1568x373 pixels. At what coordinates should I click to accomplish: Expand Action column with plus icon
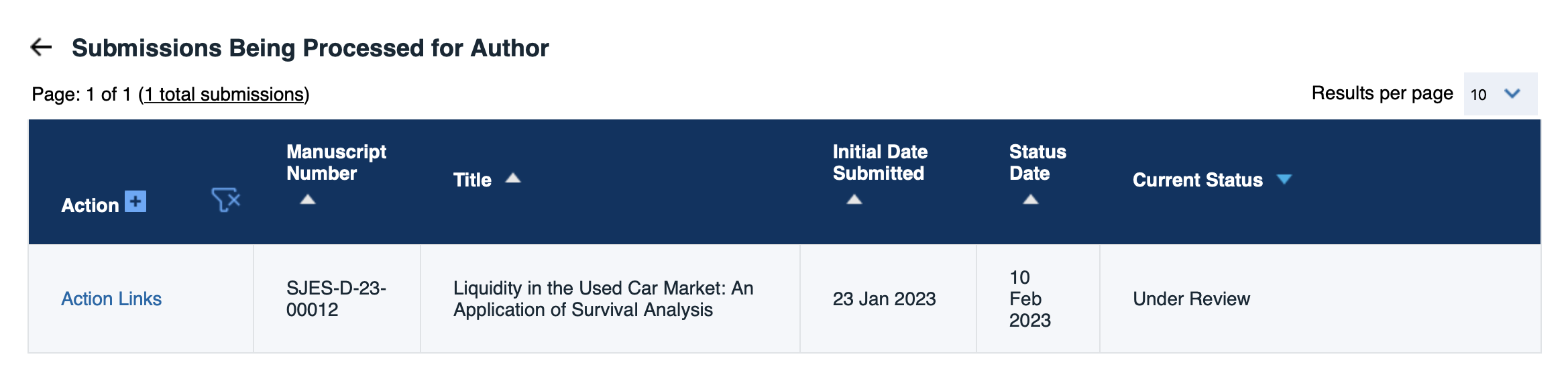(135, 201)
